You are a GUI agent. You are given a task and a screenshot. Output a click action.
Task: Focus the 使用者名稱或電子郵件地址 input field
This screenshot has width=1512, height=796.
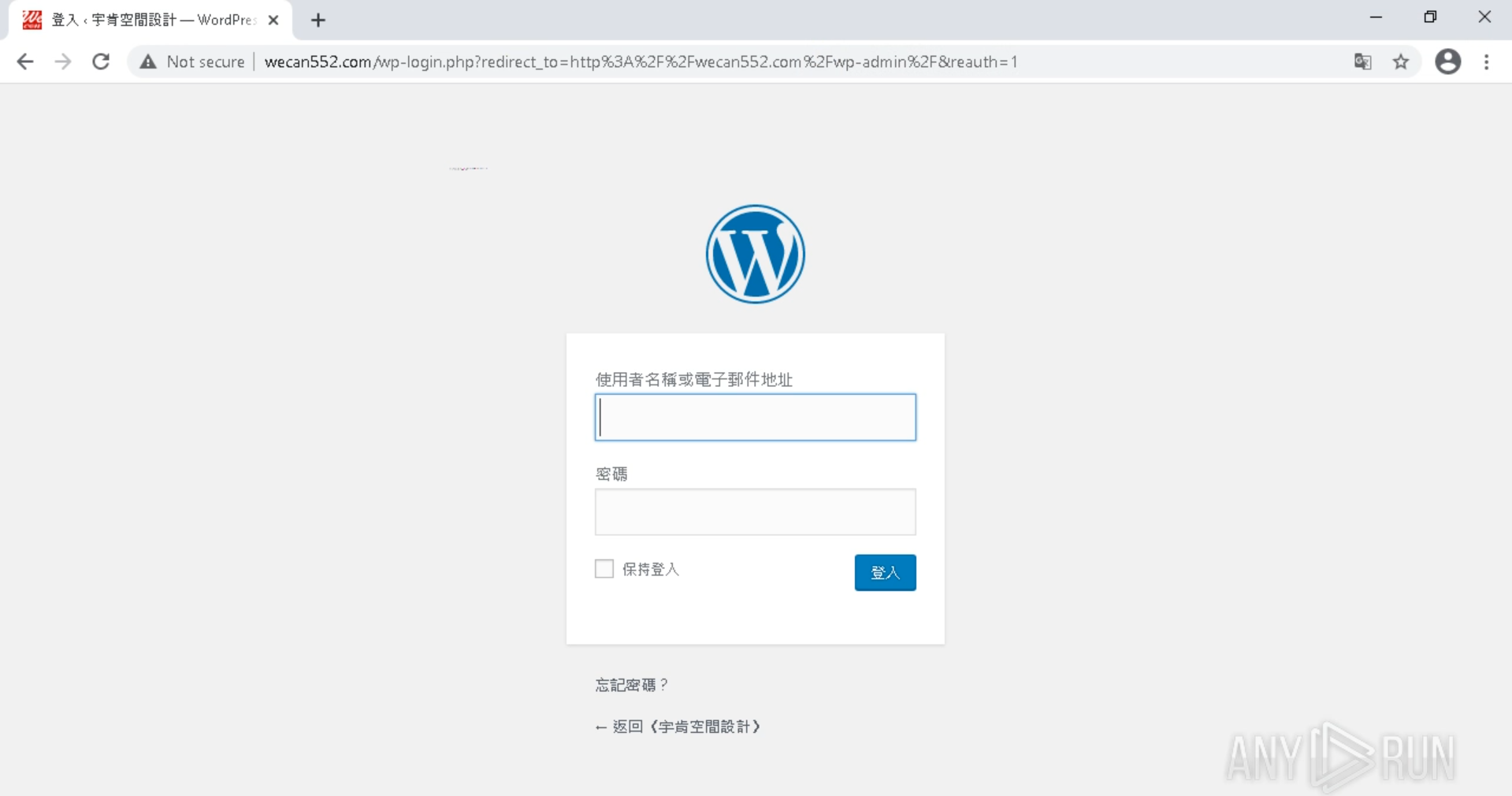[x=756, y=417]
